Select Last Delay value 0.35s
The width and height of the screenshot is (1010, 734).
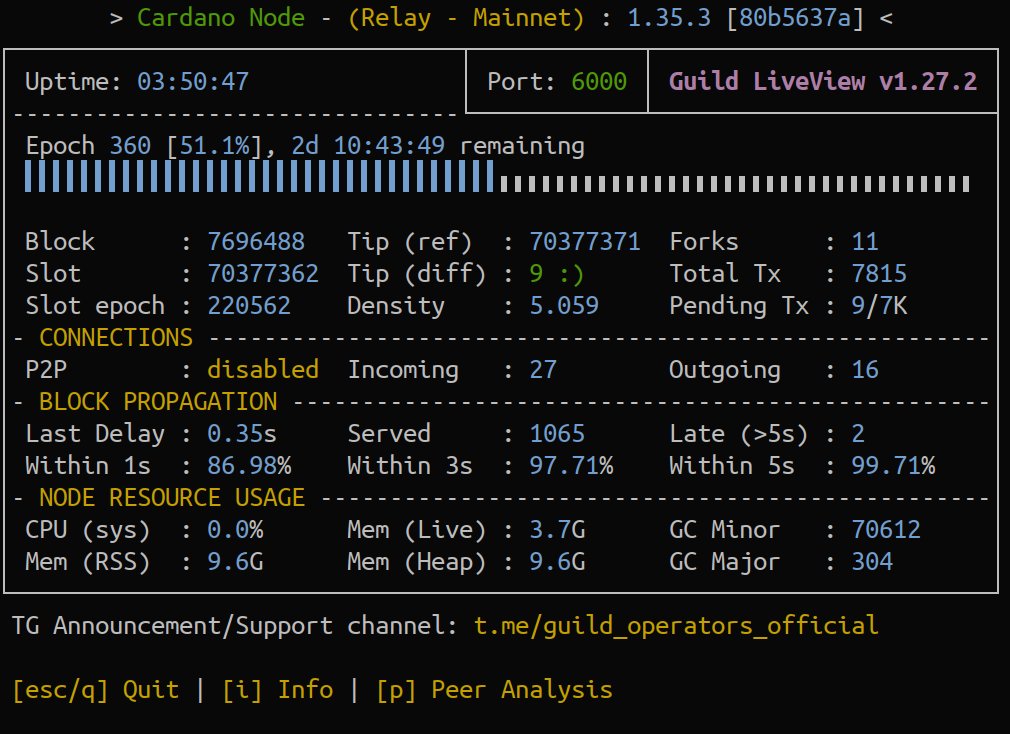pos(242,434)
